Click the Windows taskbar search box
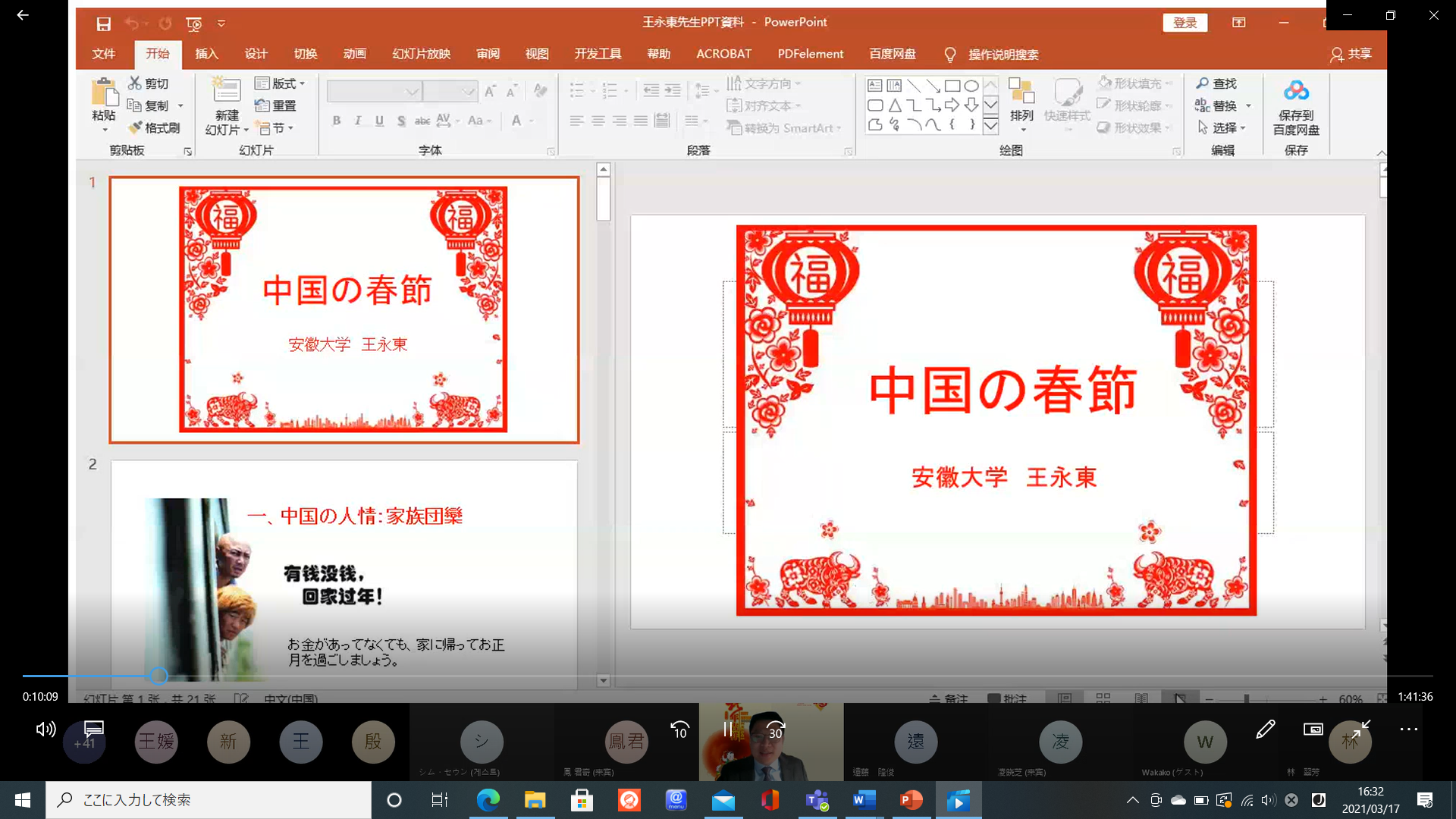Image resolution: width=1456 pixels, height=819 pixels. [209, 800]
